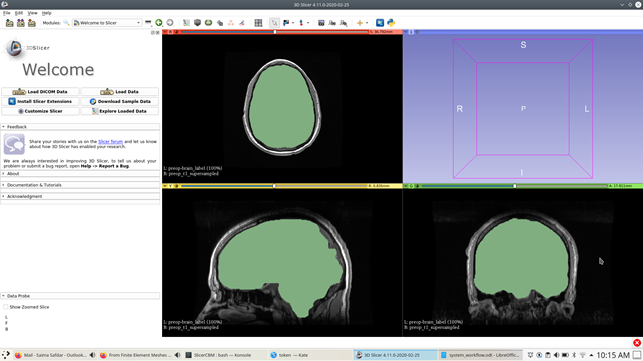Click the pin icon in green slice view
Image resolution: width=643 pixels, height=361 pixels.
tap(406, 186)
